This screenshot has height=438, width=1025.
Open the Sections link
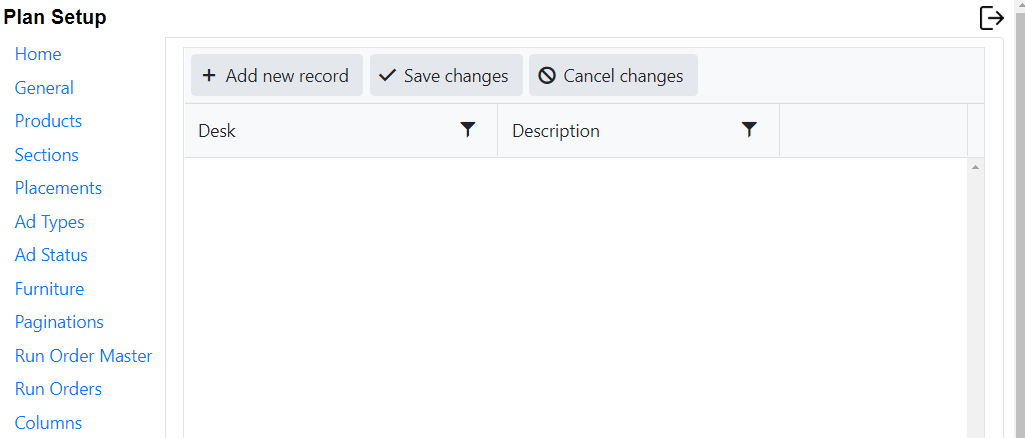pos(46,155)
